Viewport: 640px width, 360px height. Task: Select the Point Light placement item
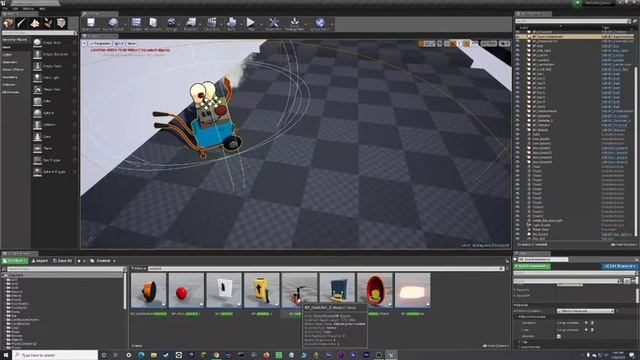55,78
